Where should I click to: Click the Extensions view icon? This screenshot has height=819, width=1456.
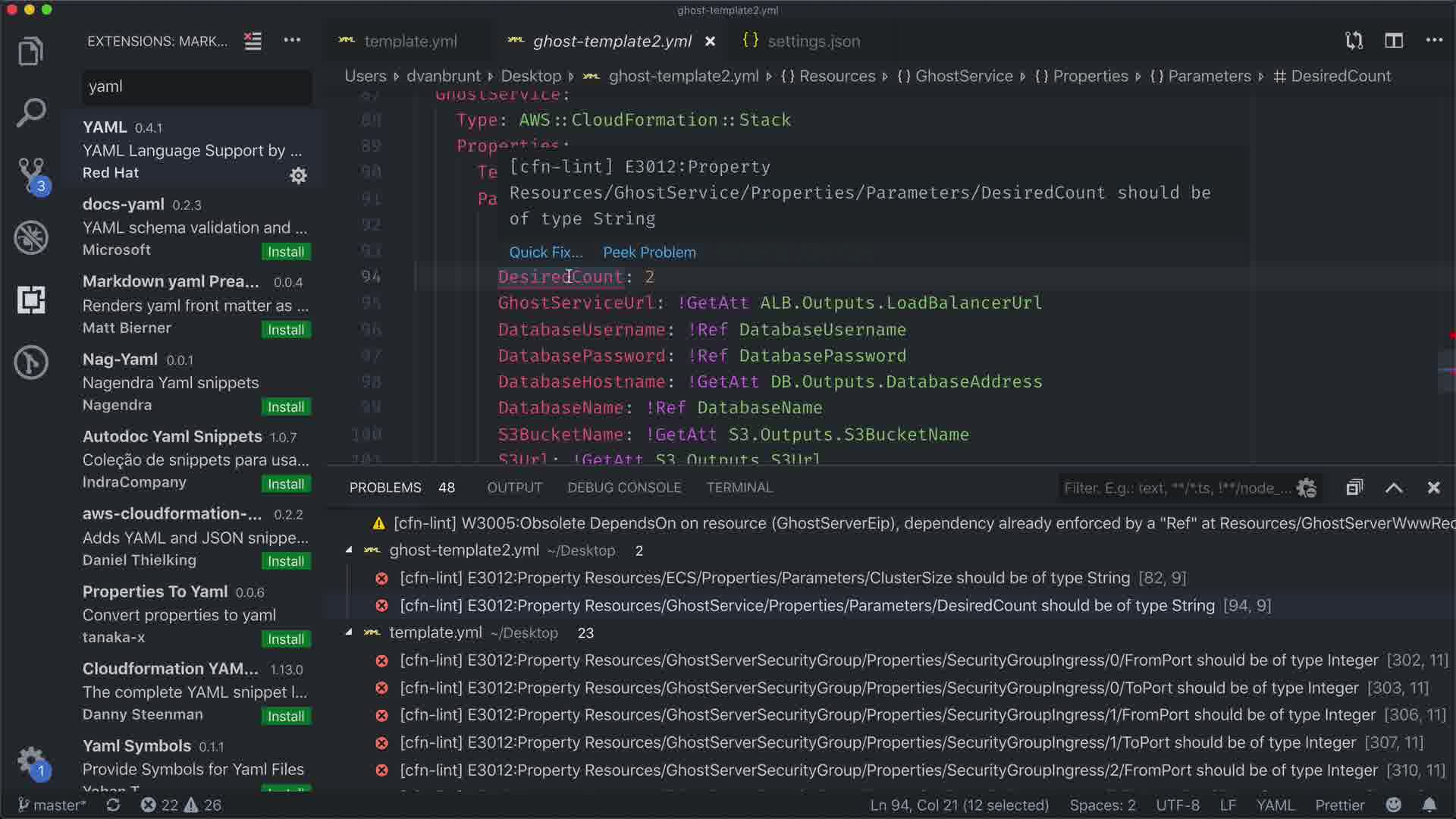click(30, 300)
